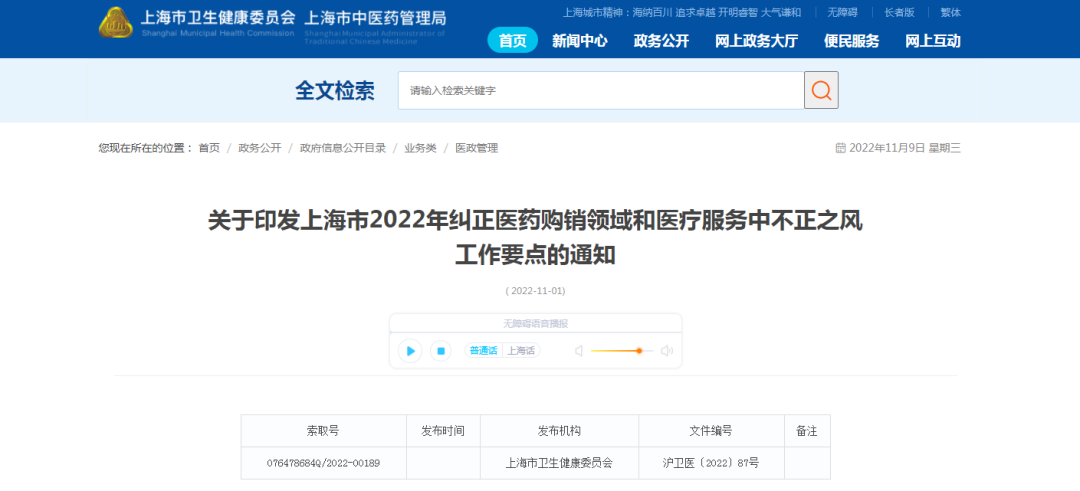The image size is (1080, 491).
Task: Go to 网上互动 section
Action: point(932,41)
